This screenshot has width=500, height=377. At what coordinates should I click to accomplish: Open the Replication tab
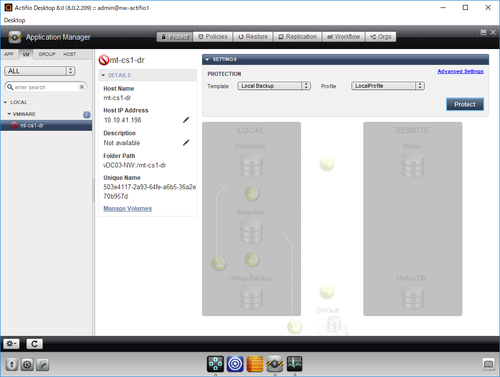coord(297,37)
